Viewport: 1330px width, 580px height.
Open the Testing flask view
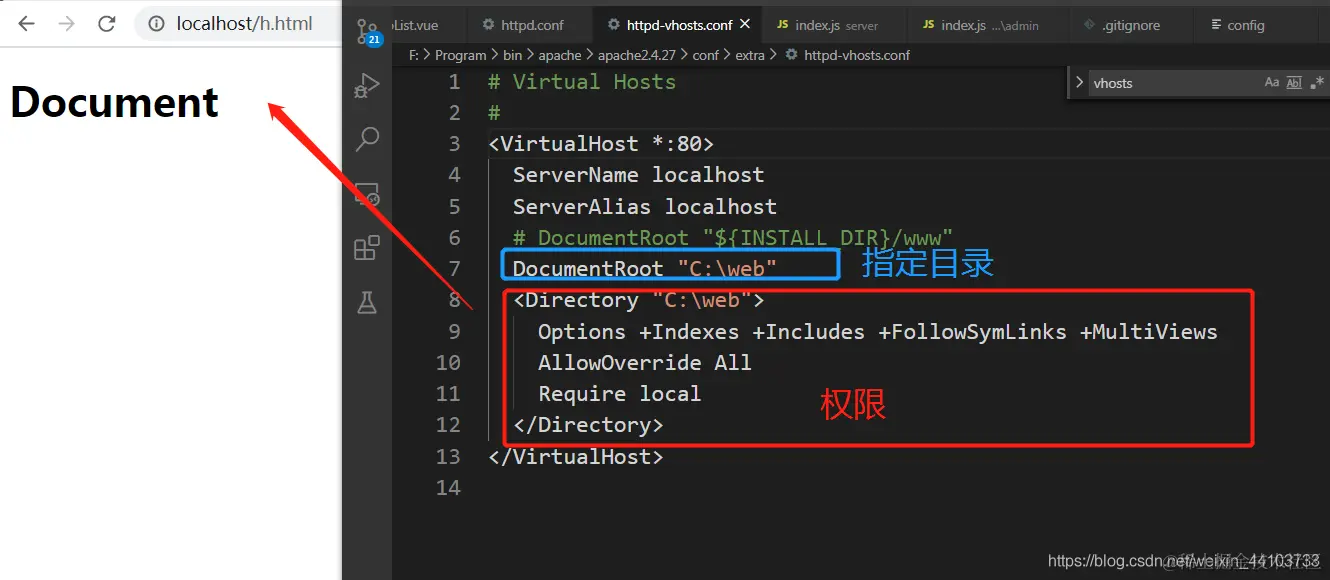pos(367,302)
